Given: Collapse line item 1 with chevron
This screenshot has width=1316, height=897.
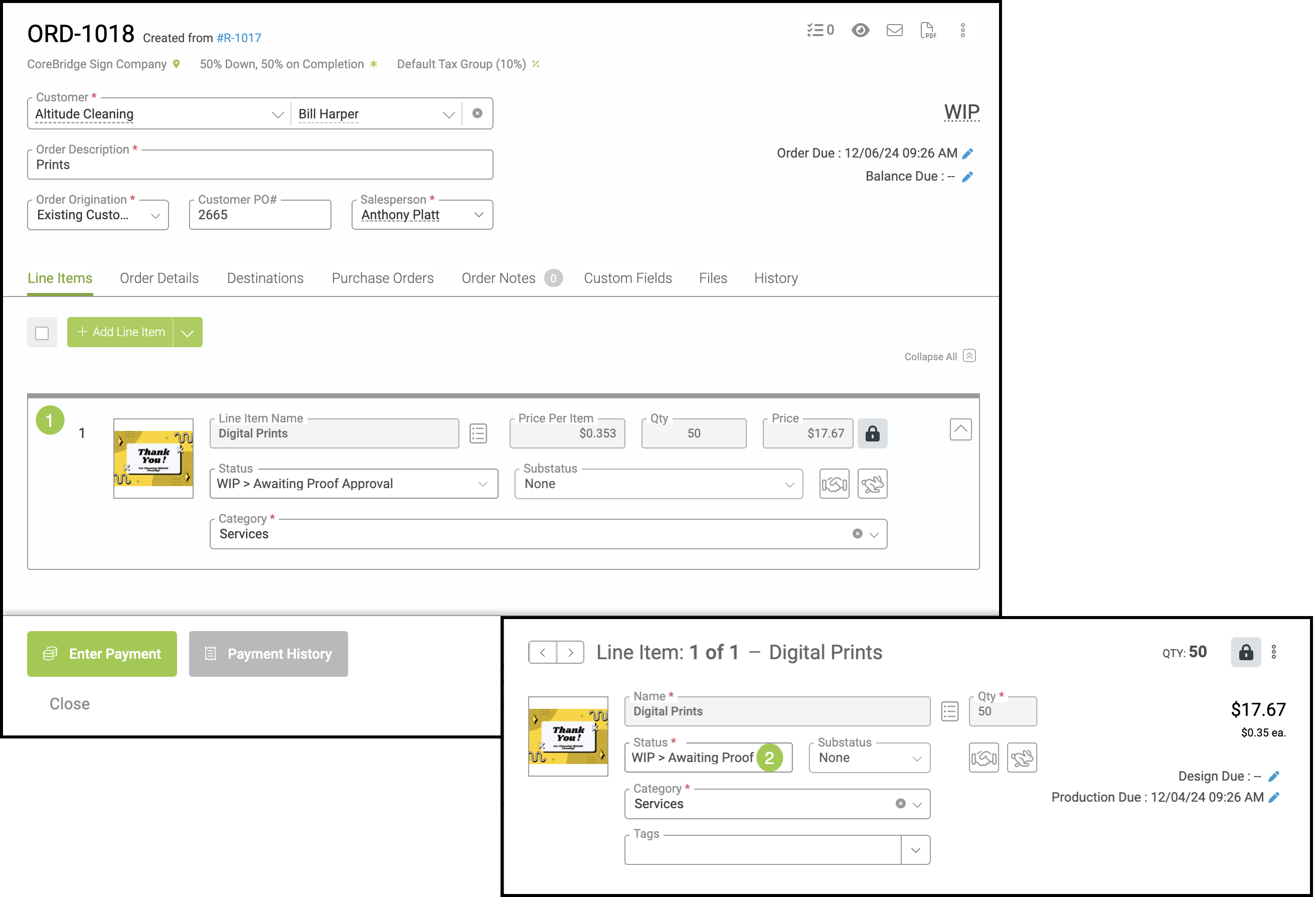Looking at the screenshot, I should (960, 429).
